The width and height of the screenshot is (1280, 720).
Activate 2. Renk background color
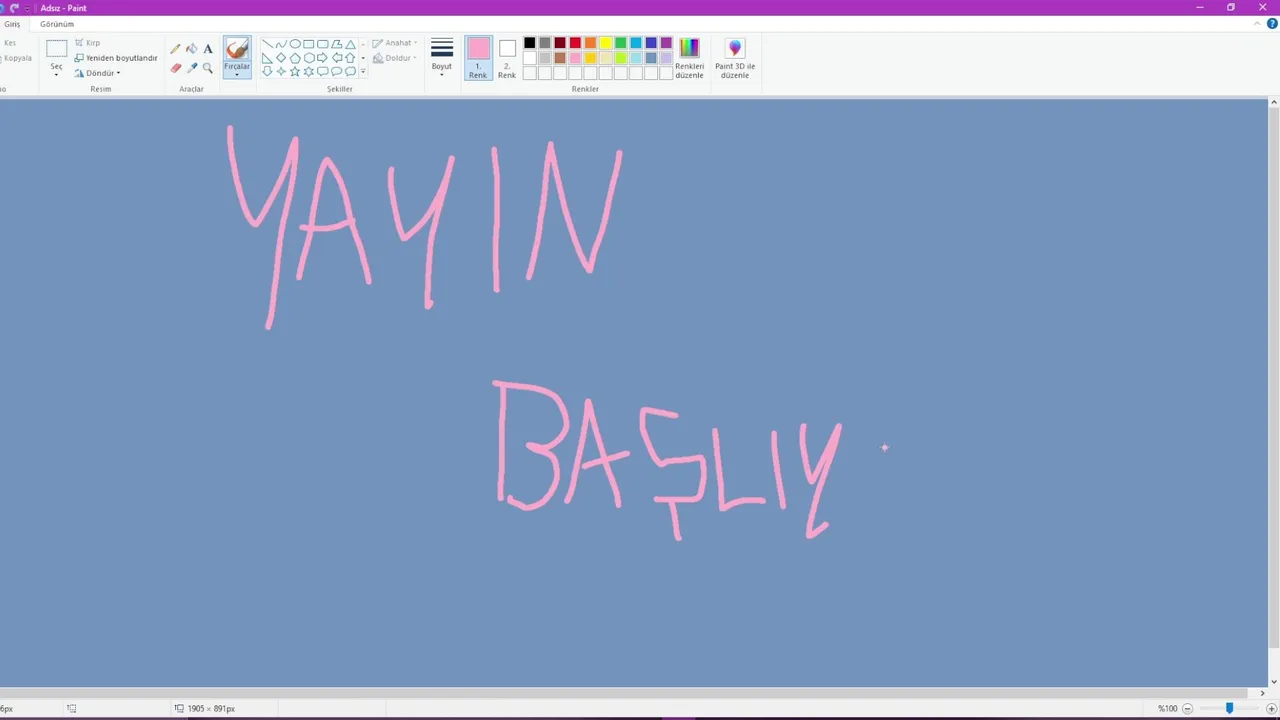click(507, 58)
